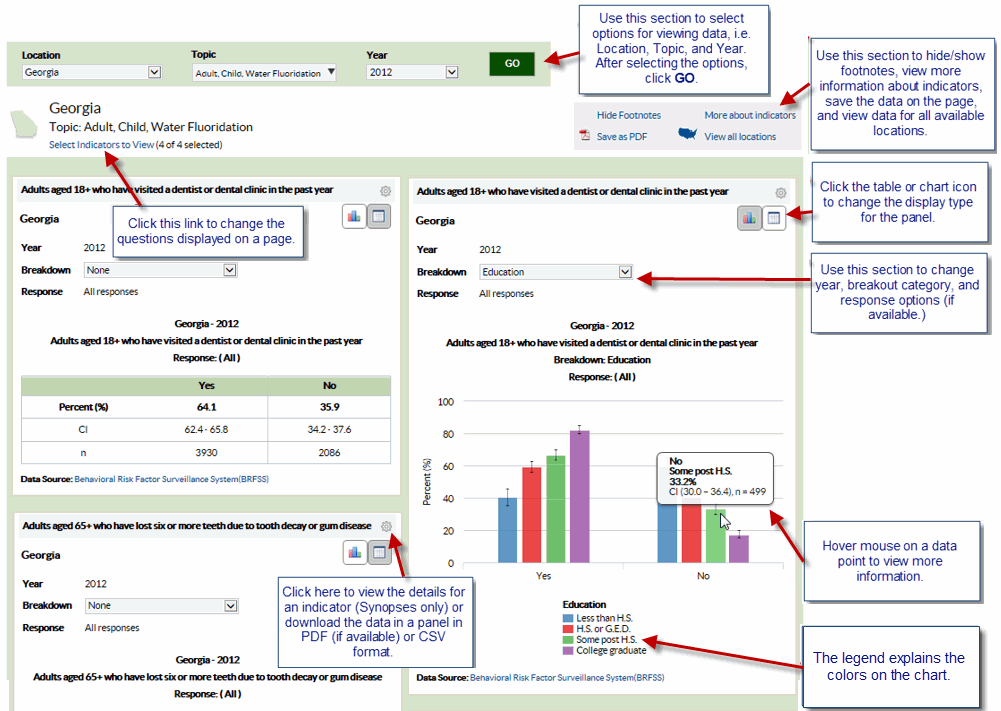Open the Year dropdown showing 2012
The width and height of the screenshot is (1001, 711).
point(412,72)
